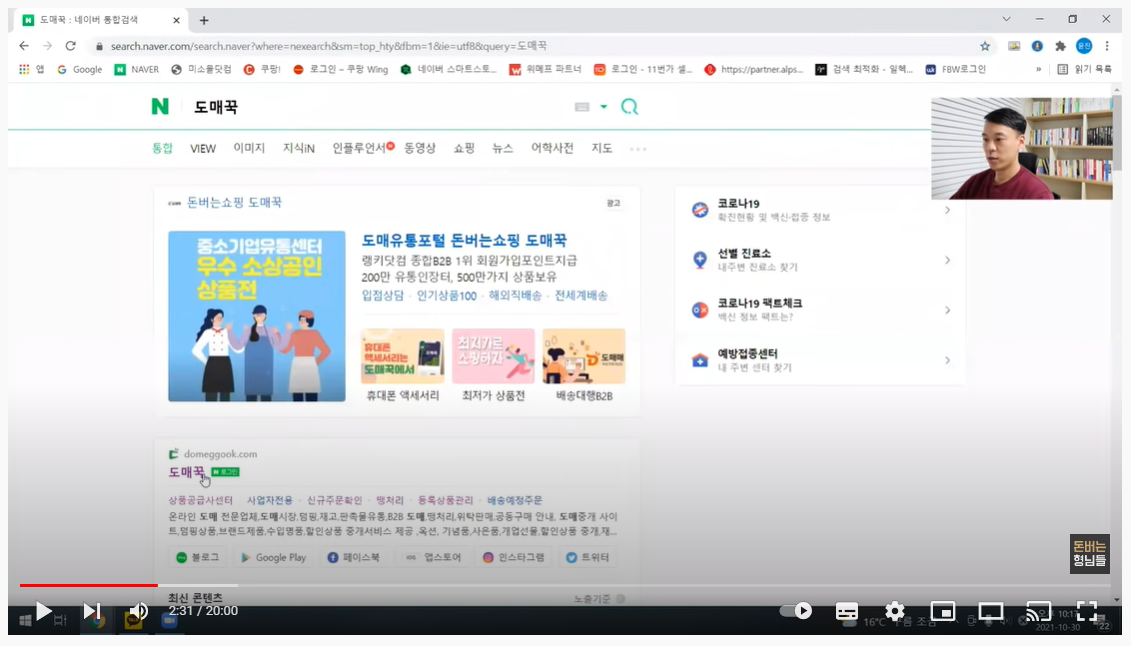Open 상품공급사센터 sublink

(201, 500)
